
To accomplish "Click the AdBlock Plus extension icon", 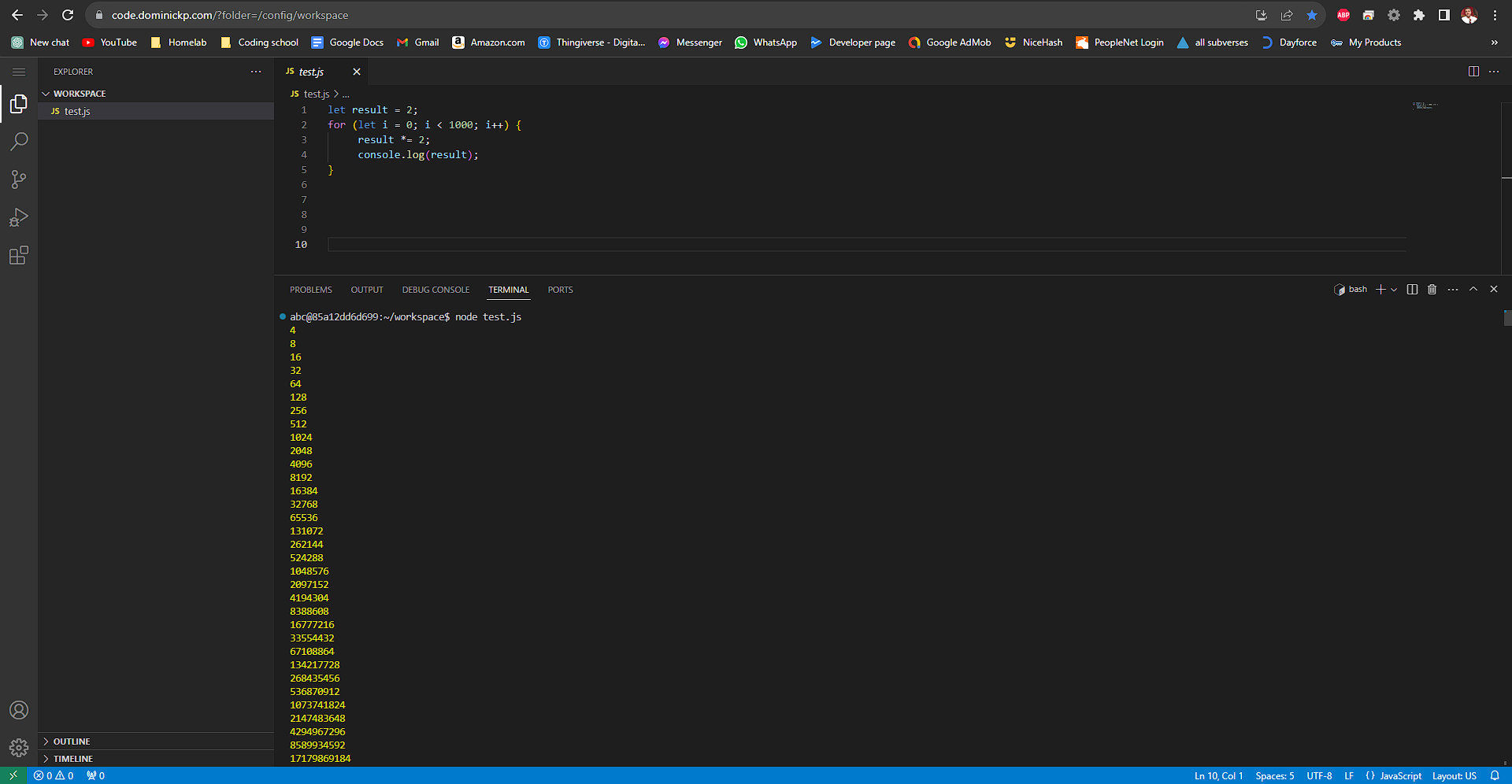I will coord(1343,15).
